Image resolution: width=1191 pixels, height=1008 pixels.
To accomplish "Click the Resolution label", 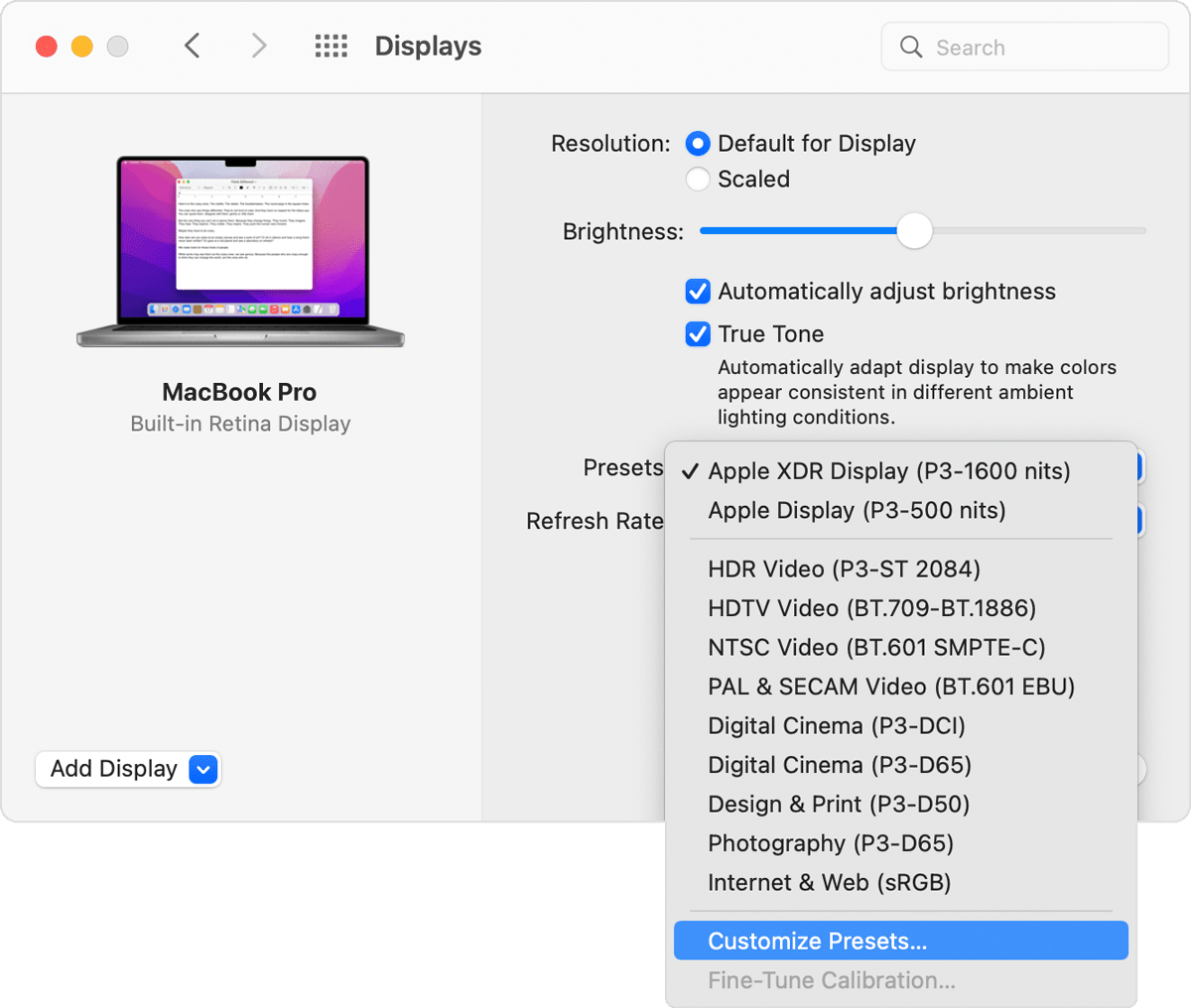I will (611, 144).
